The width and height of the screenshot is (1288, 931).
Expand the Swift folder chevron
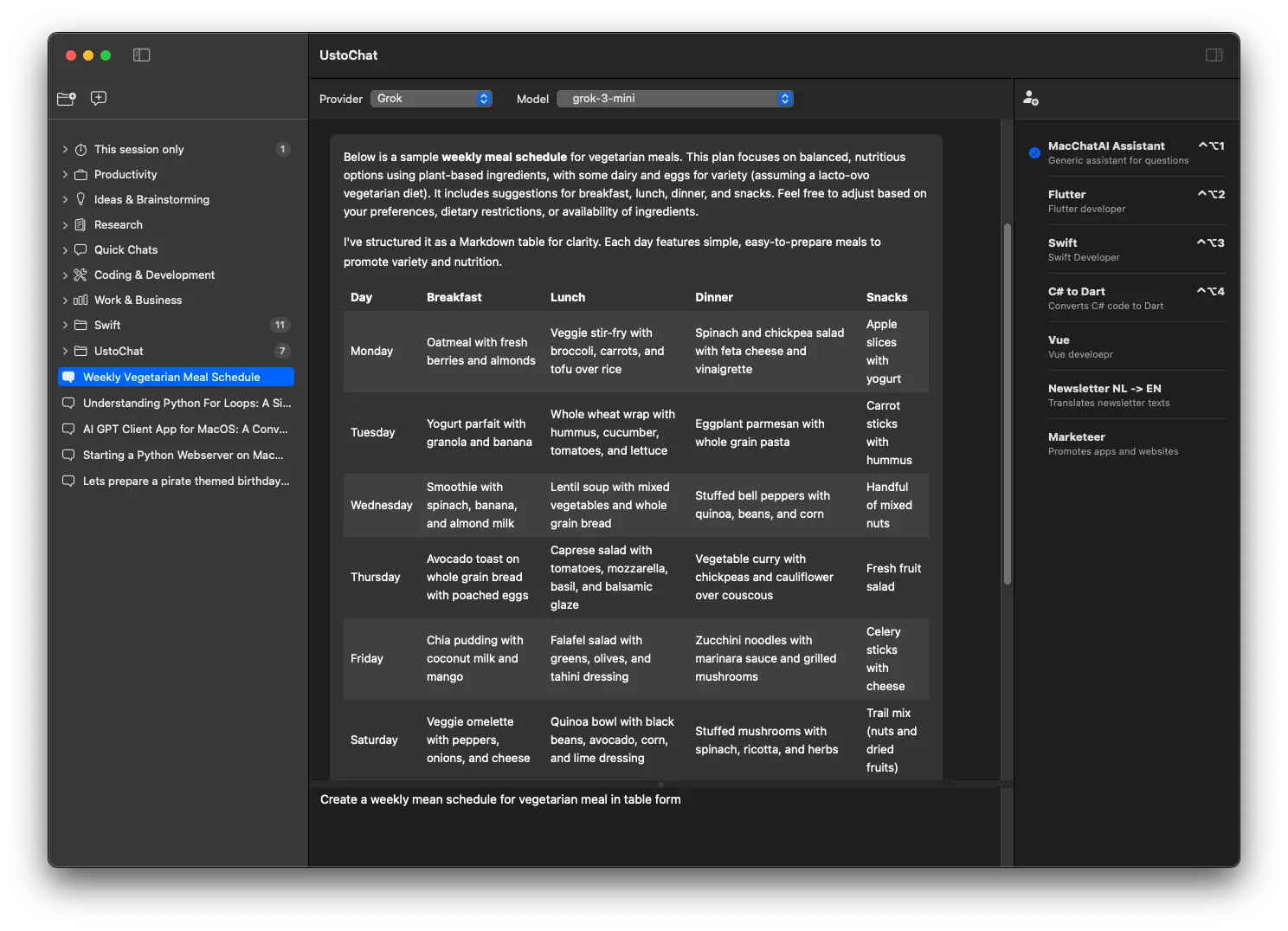[65, 326]
